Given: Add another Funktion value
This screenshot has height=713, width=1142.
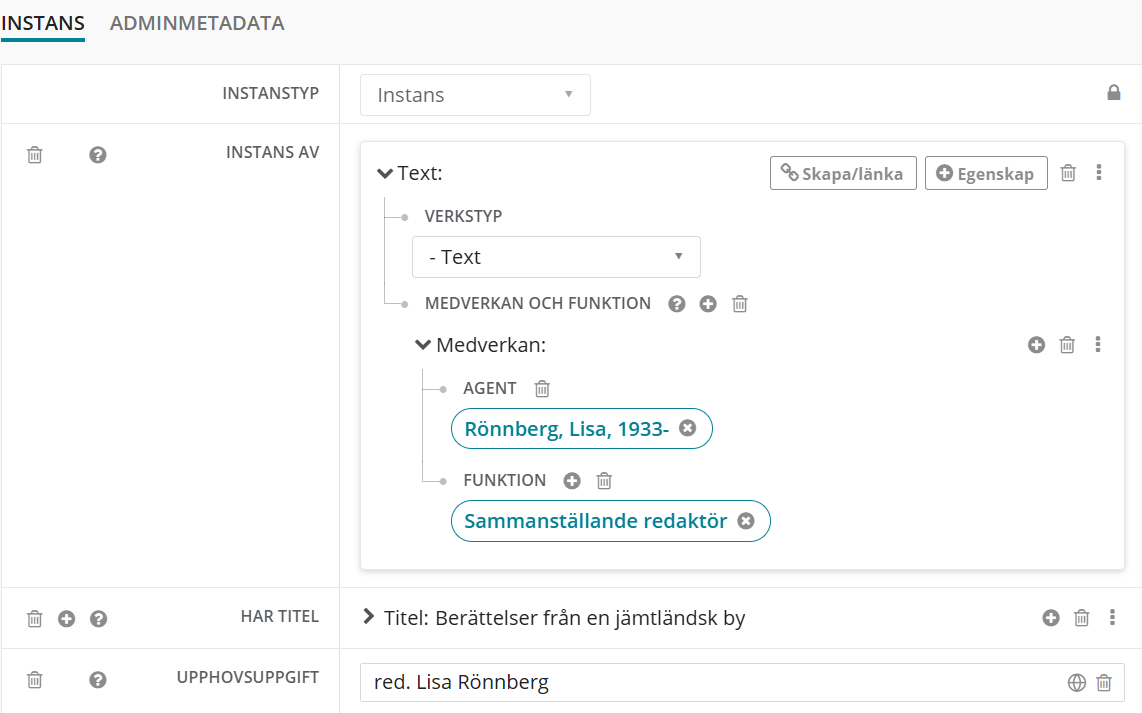Looking at the screenshot, I should (x=572, y=481).
